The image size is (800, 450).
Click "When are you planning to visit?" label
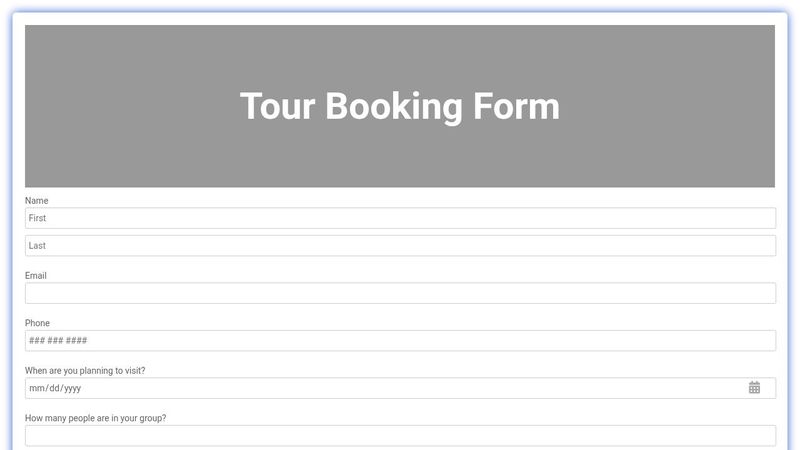(x=85, y=371)
